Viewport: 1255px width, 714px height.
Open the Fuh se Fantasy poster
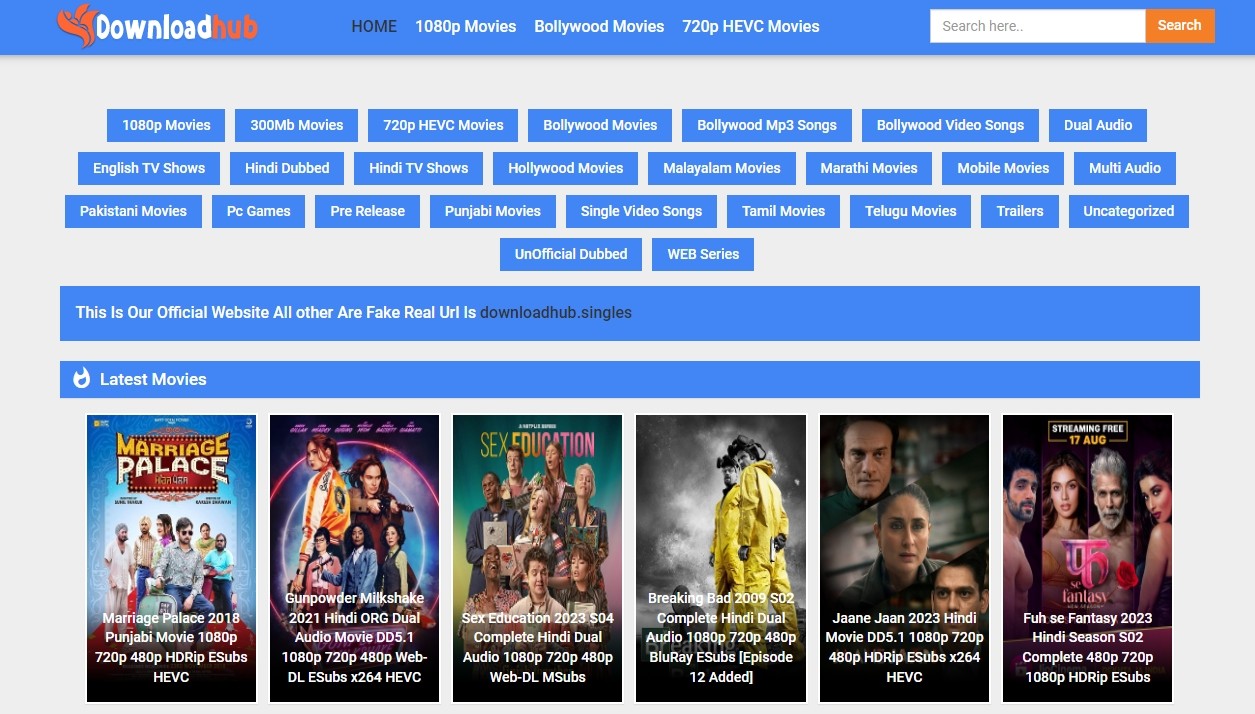[x=1088, y=558]
